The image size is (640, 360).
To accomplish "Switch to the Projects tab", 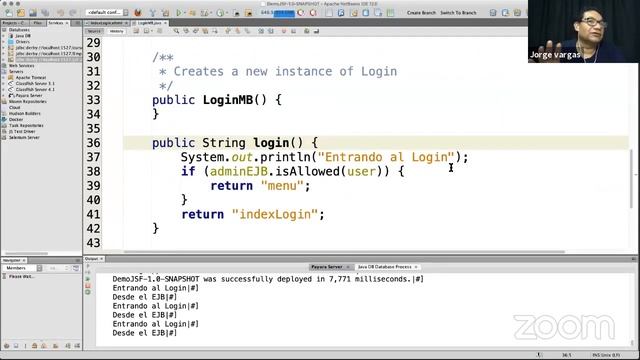I will coord(14,23).
